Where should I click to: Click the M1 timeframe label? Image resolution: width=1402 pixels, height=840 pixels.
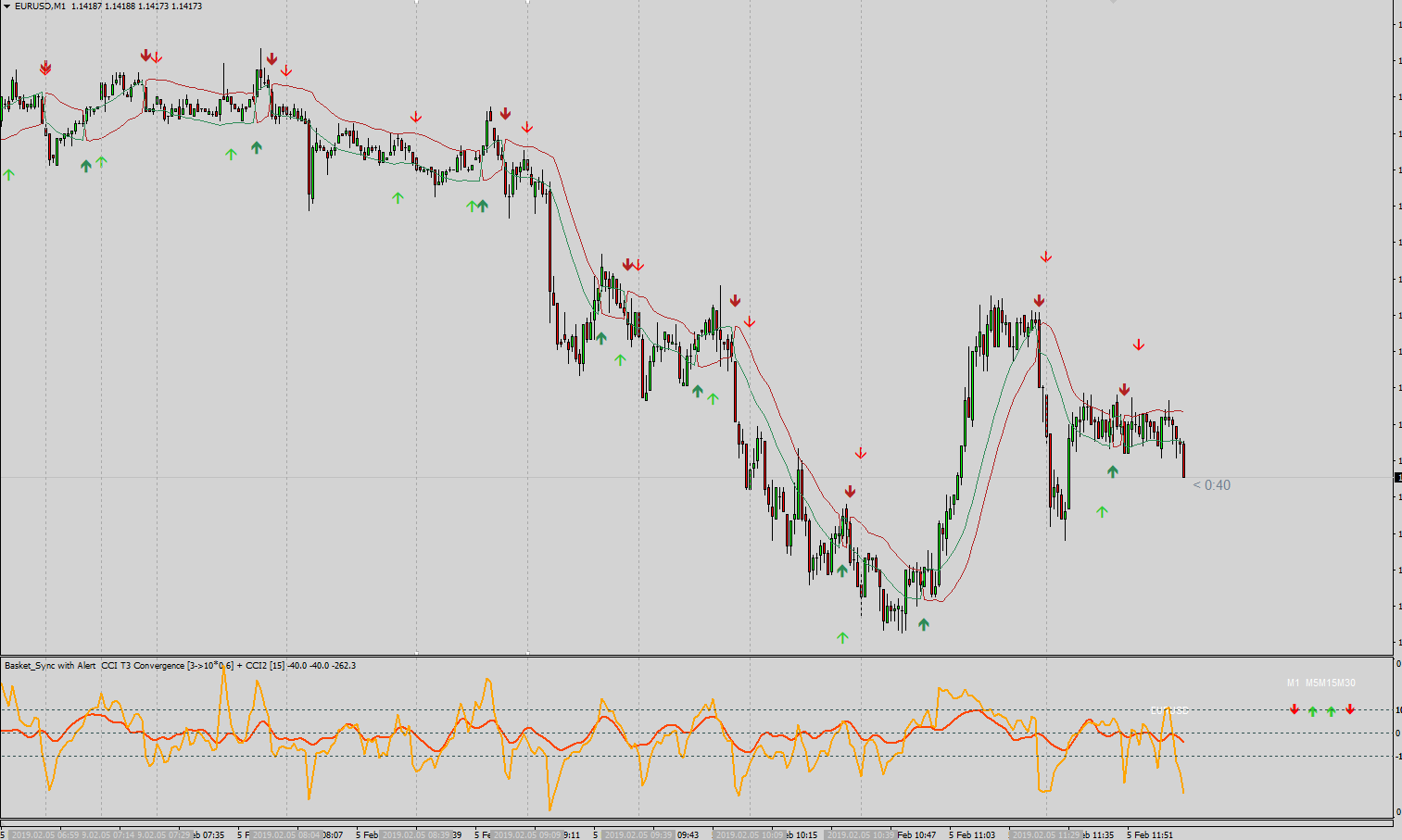coord(1294,683)
